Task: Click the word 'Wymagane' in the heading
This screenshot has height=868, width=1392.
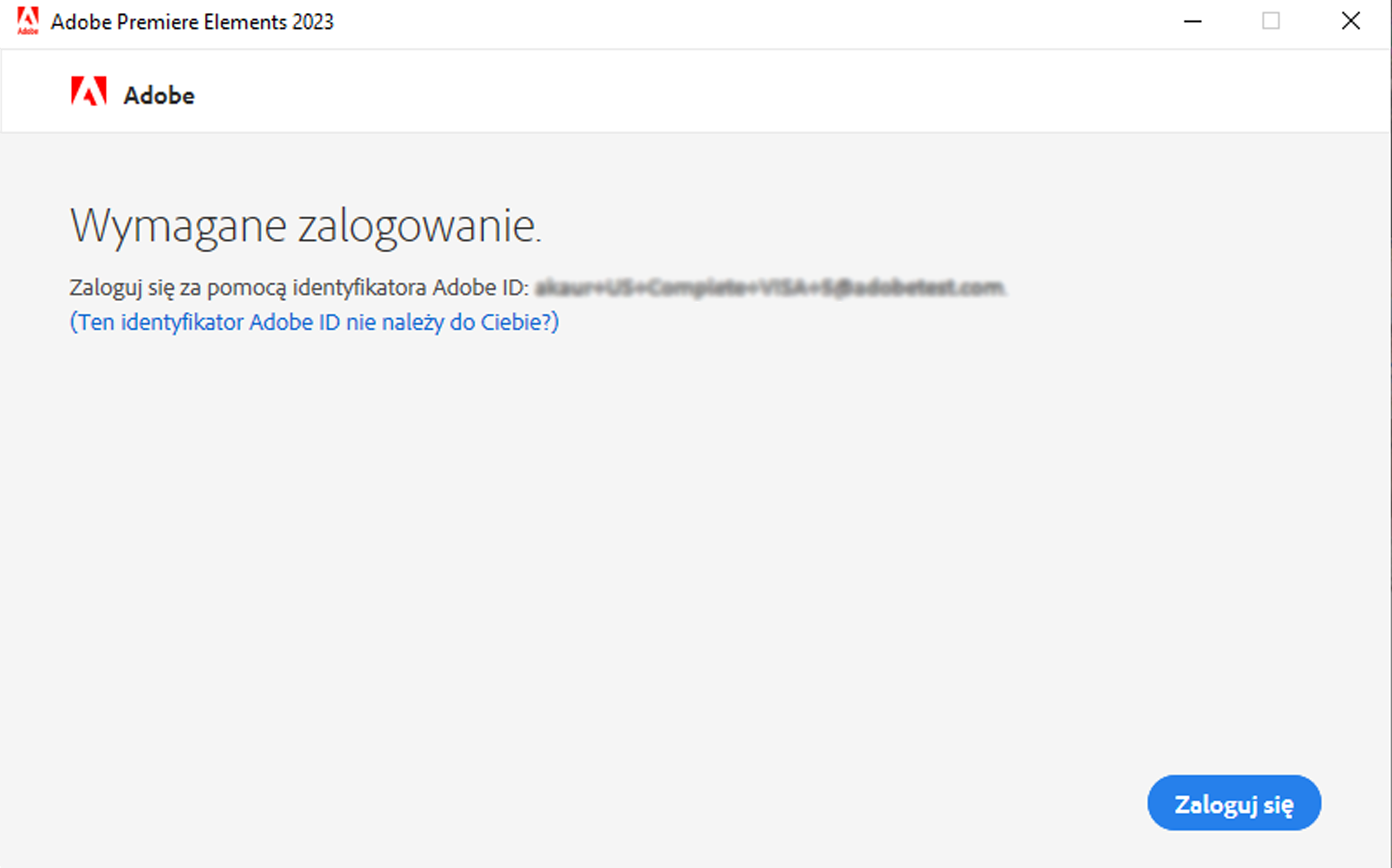Action: (x=178, y=226)
